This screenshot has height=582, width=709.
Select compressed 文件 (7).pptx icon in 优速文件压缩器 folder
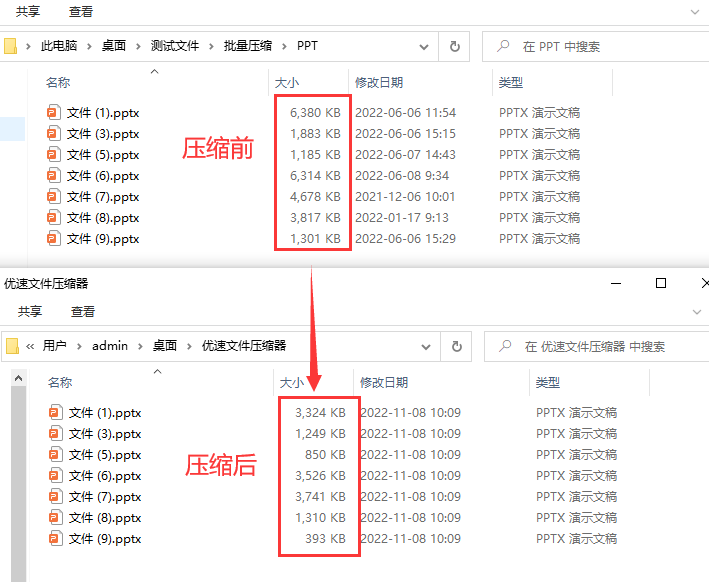[55, 497]
